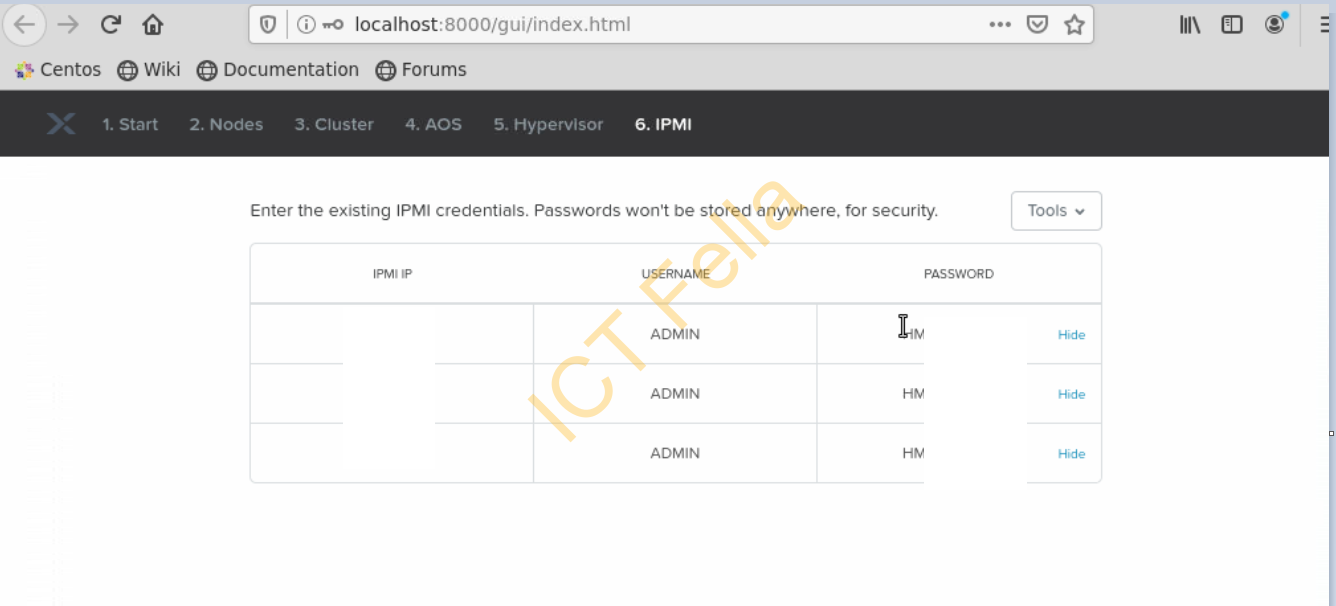Image resolution: width=1336 pixels, height=606 pixels.
Task: Open the tracking protection shield icon
Action: click(268, 25)
